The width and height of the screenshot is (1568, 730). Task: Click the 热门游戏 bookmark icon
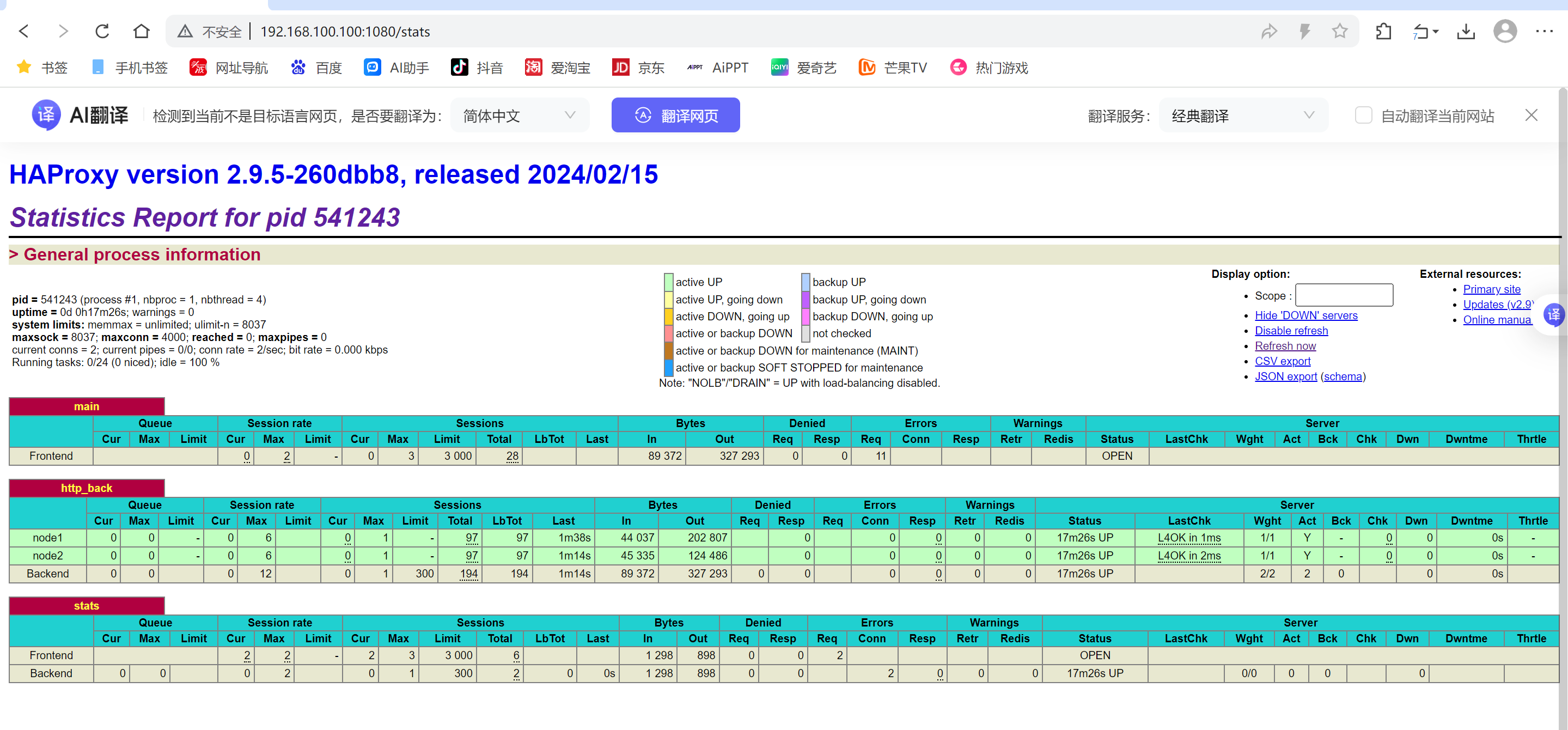[958, 68]
